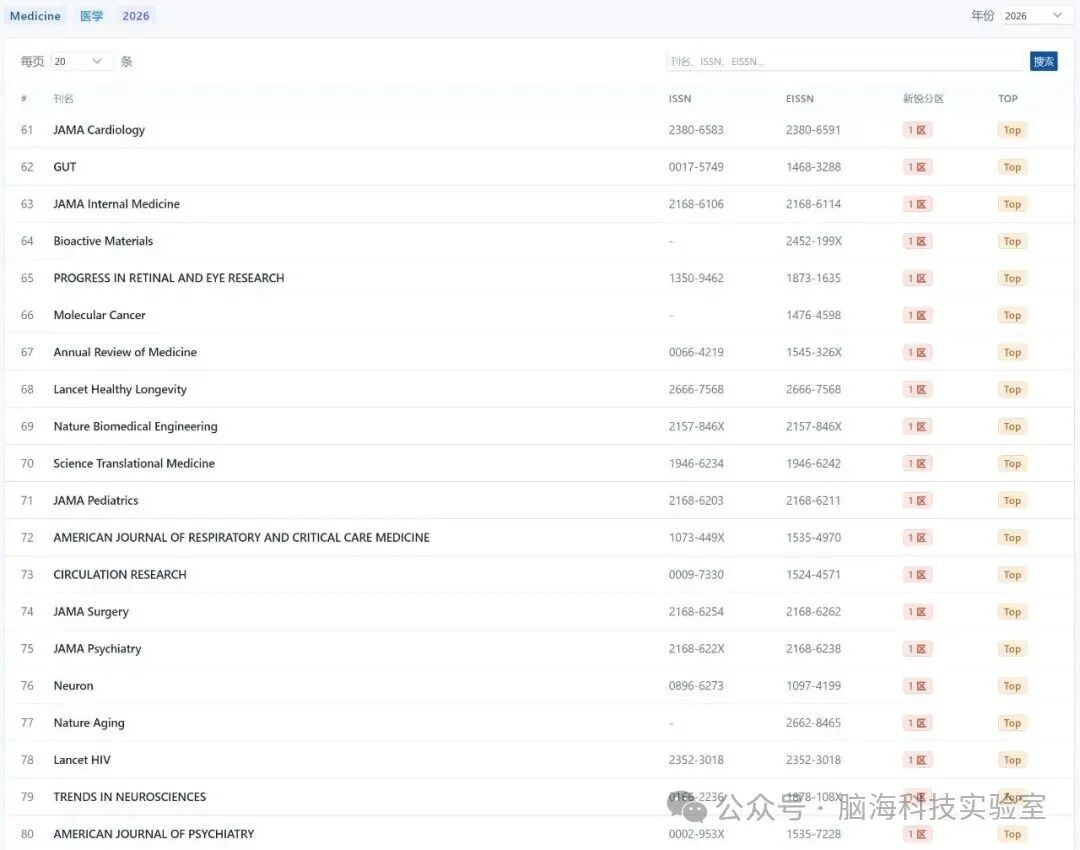Screen dimensions: 1080x850
Task: Click the journal name search field
Action: [846, 61]
